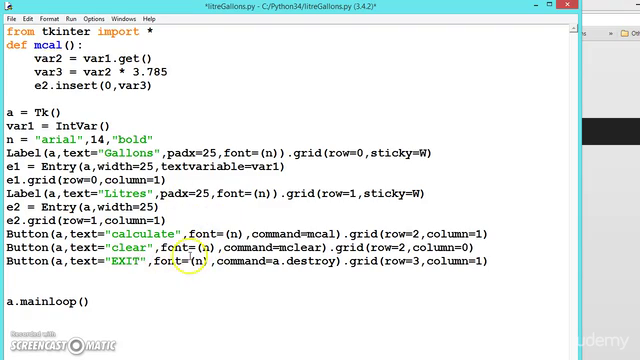Click the IDLE window icon in title bar
The width and height of the screenshot is (640, 360).
tap(8, 6)
